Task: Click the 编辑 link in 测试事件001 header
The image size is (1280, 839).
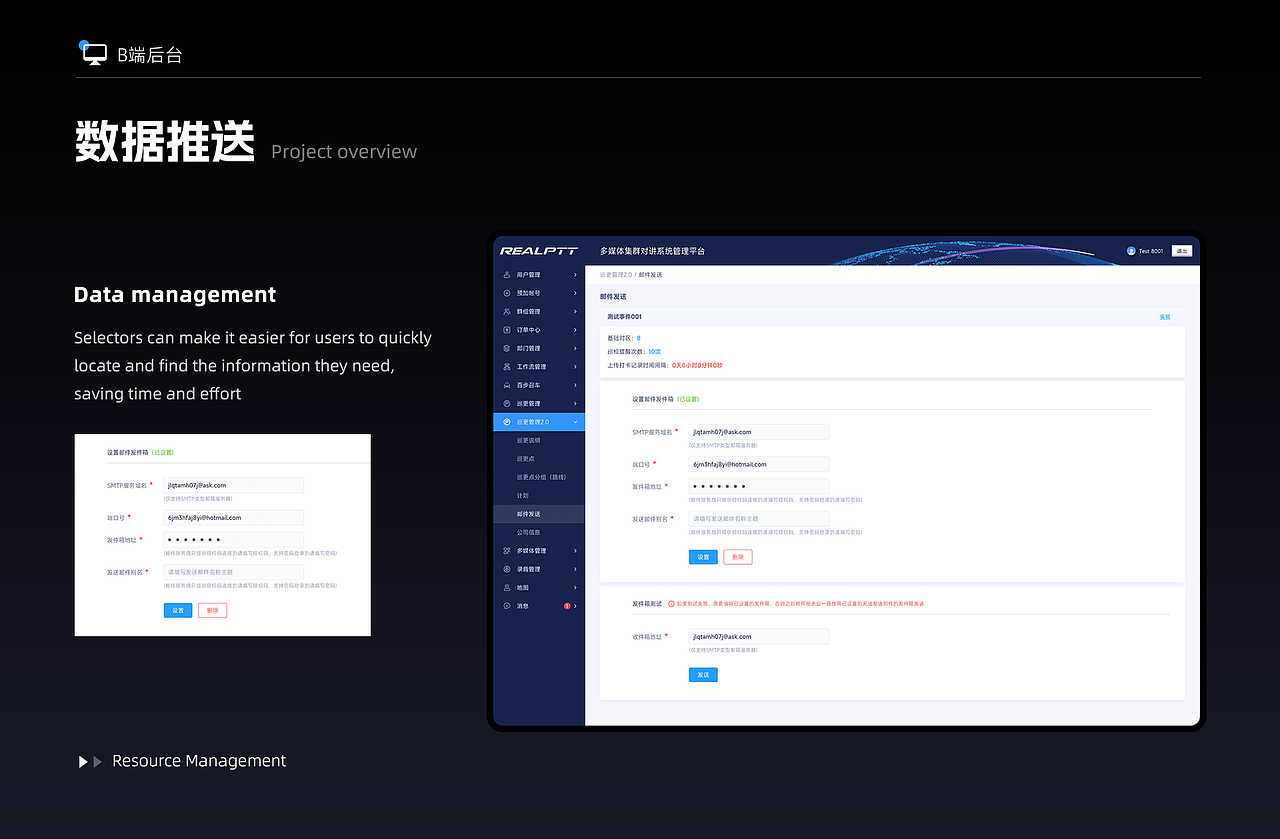Action: click(1165, 317)
